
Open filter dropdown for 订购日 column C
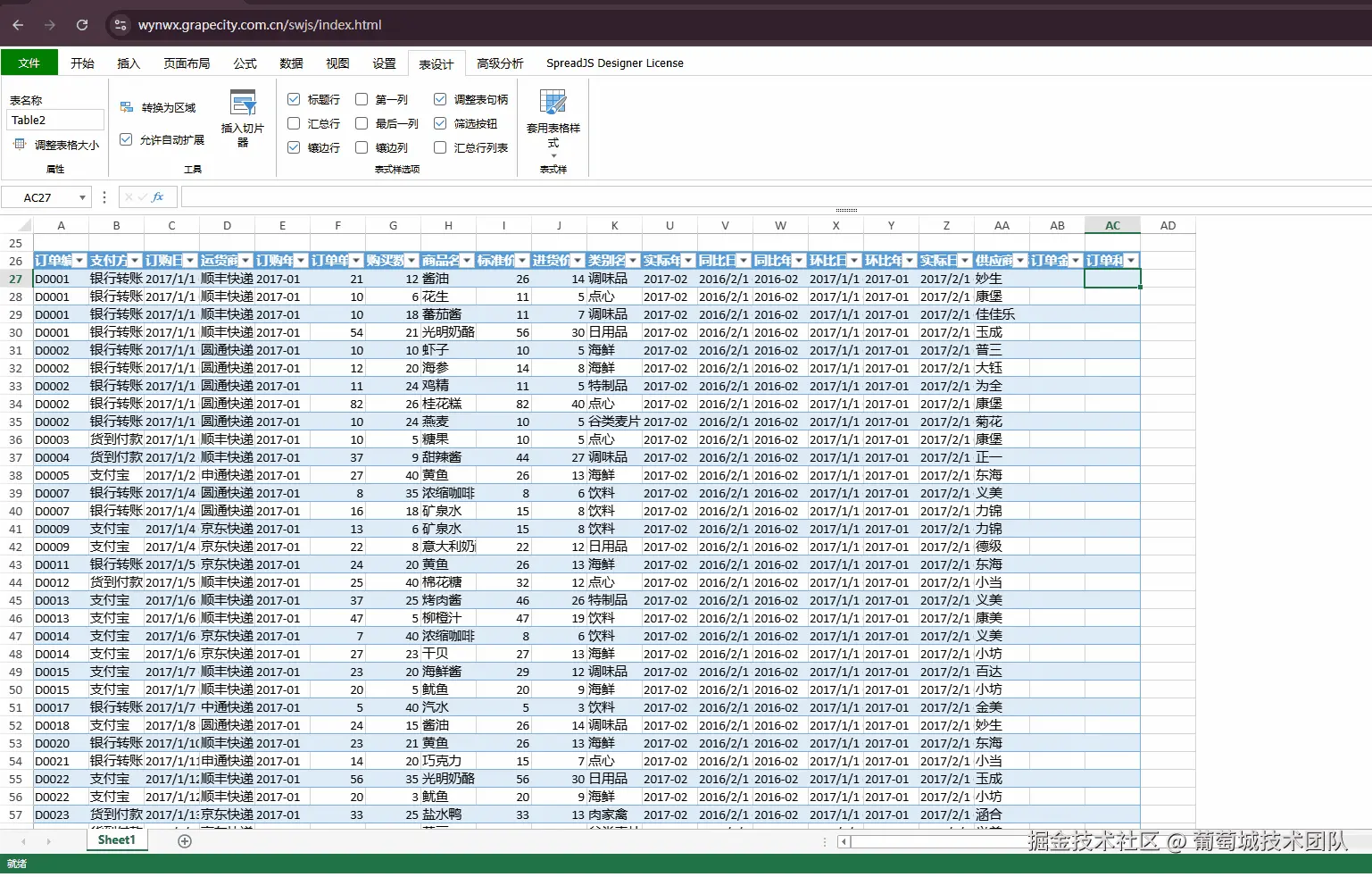(190, 261)
